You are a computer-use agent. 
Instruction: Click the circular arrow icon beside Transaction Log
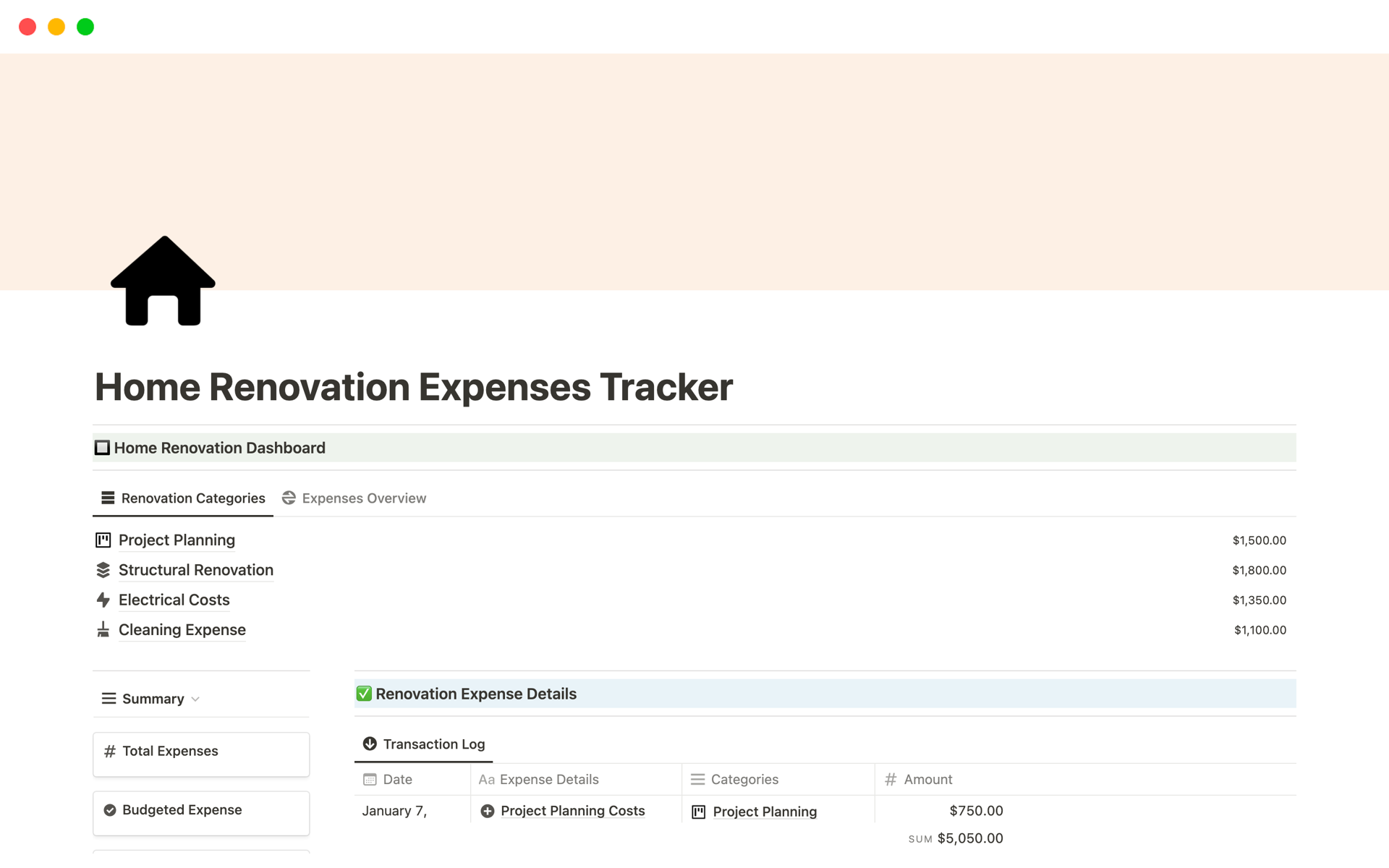[x=369, y=744]
